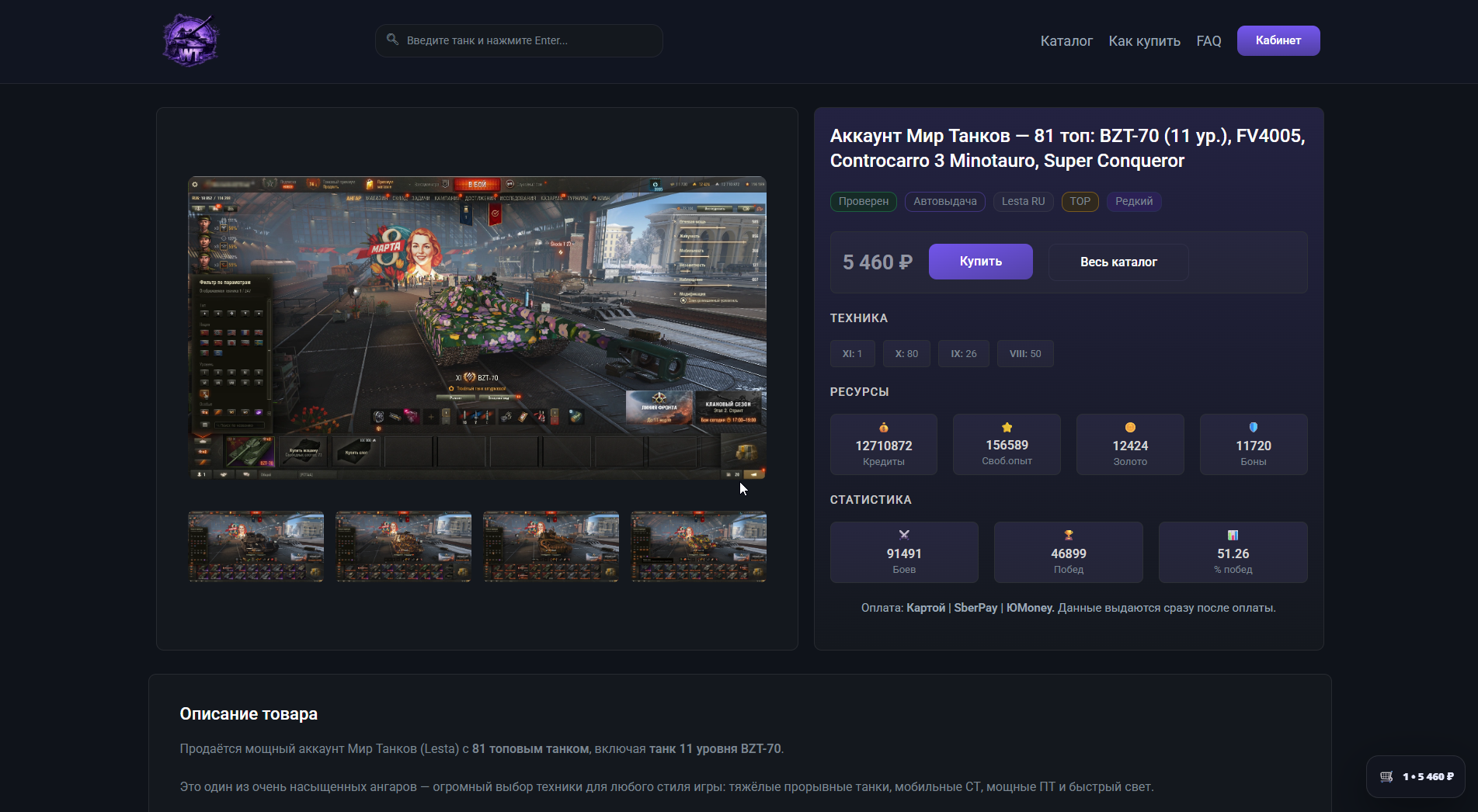The image size is (1478, 812).
Task: Click the Весь каталог button
Action: pyautogui.click(x=1118, y=262)
